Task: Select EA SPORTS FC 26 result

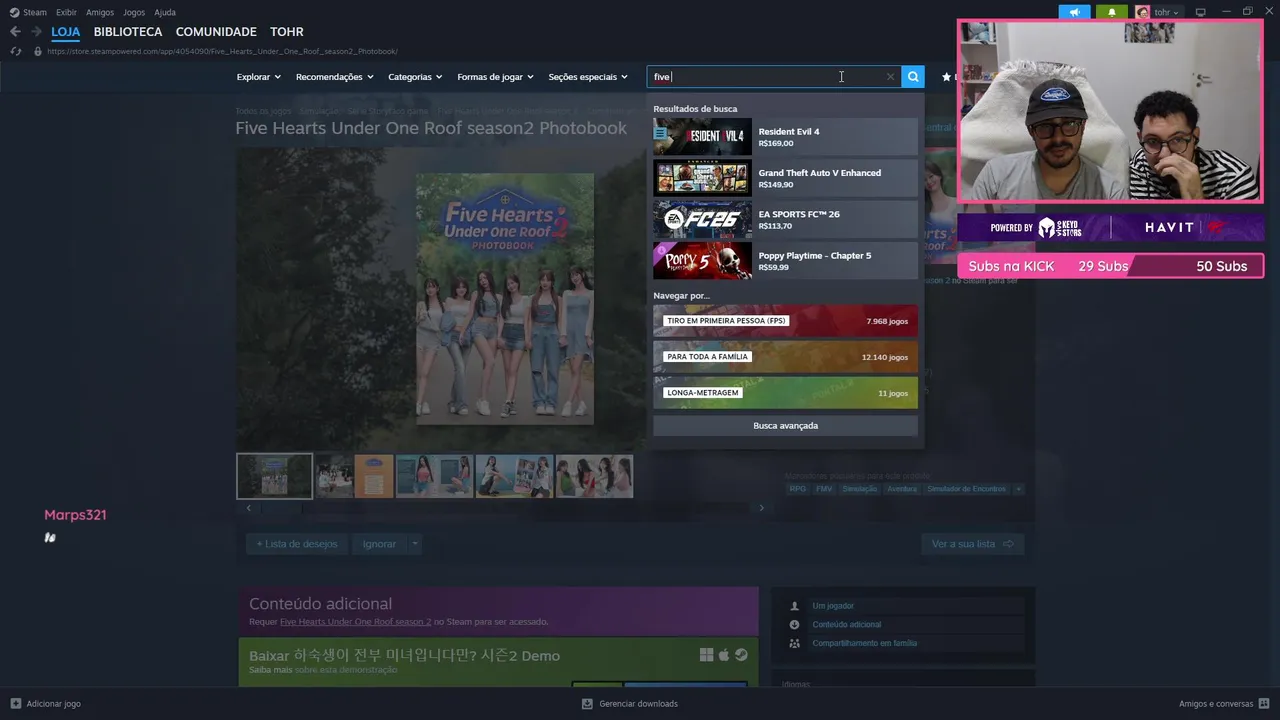Action: click(x=785, y=219)
